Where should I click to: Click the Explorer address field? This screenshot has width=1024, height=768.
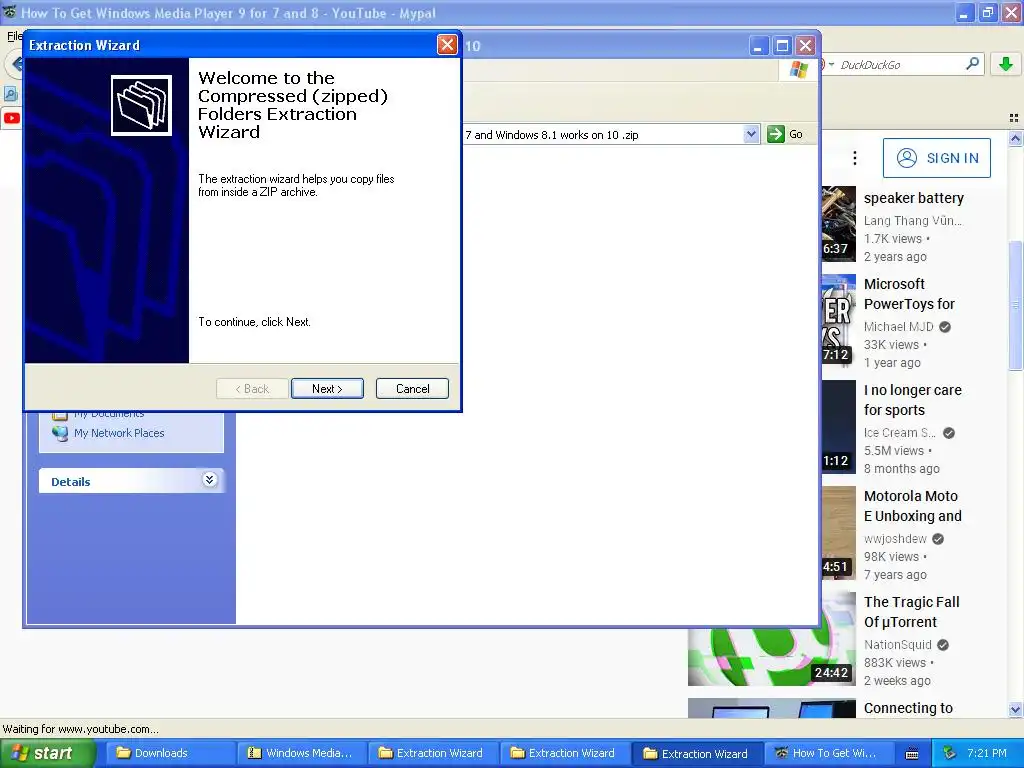603,135
